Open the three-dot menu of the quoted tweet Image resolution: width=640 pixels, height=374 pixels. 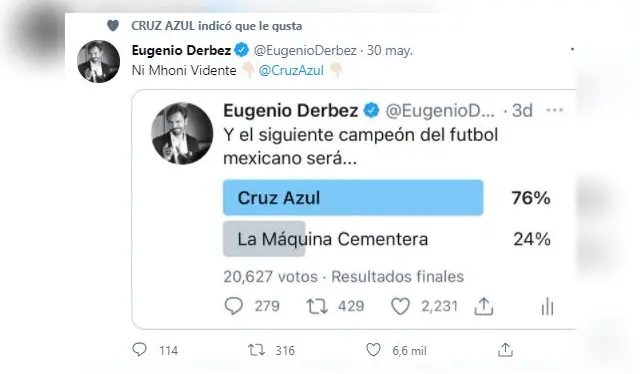pos(555,110)
